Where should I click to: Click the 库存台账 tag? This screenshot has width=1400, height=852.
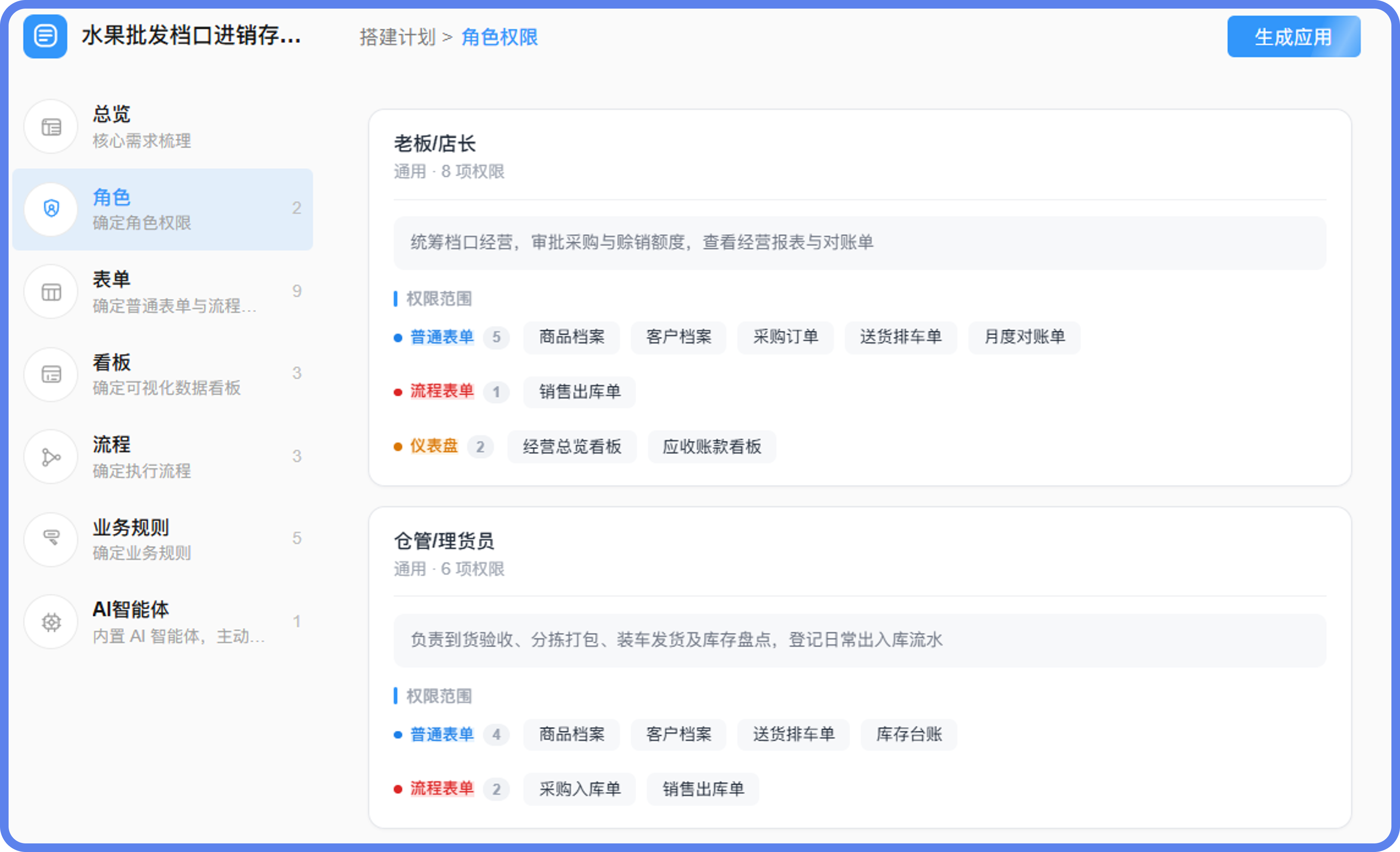(908, 734)
